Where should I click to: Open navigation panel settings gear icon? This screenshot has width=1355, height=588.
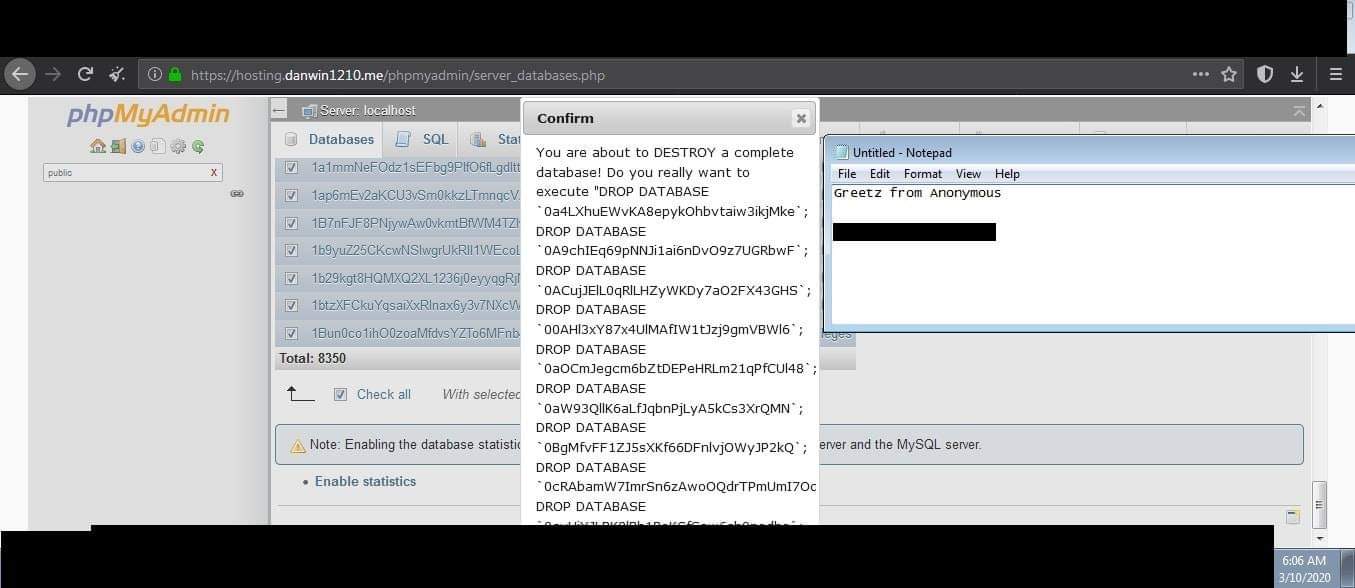pyautogui.click(x=178, y=147)
